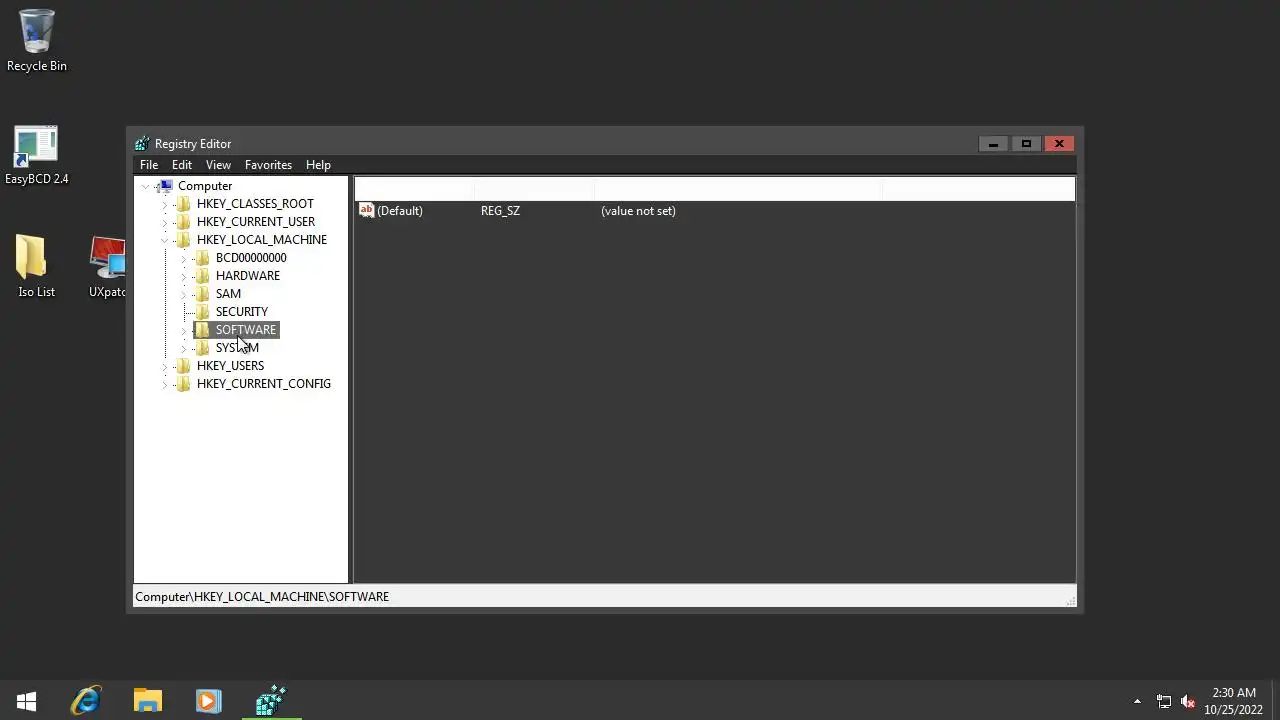Click the Registry Editor taskbar icon
Screen dimensions: 1280x720
tap(270, 701)
